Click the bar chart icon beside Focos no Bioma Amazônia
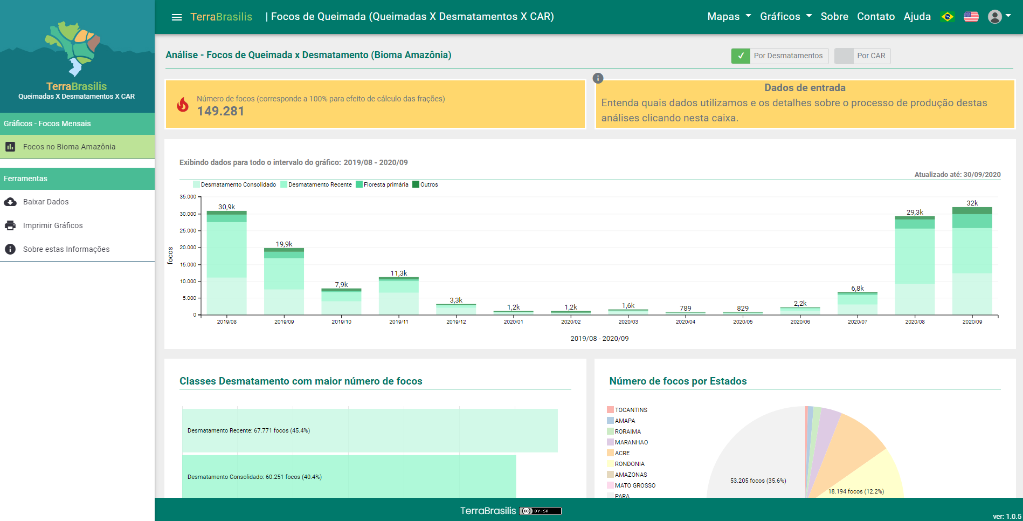 [10, 147]
